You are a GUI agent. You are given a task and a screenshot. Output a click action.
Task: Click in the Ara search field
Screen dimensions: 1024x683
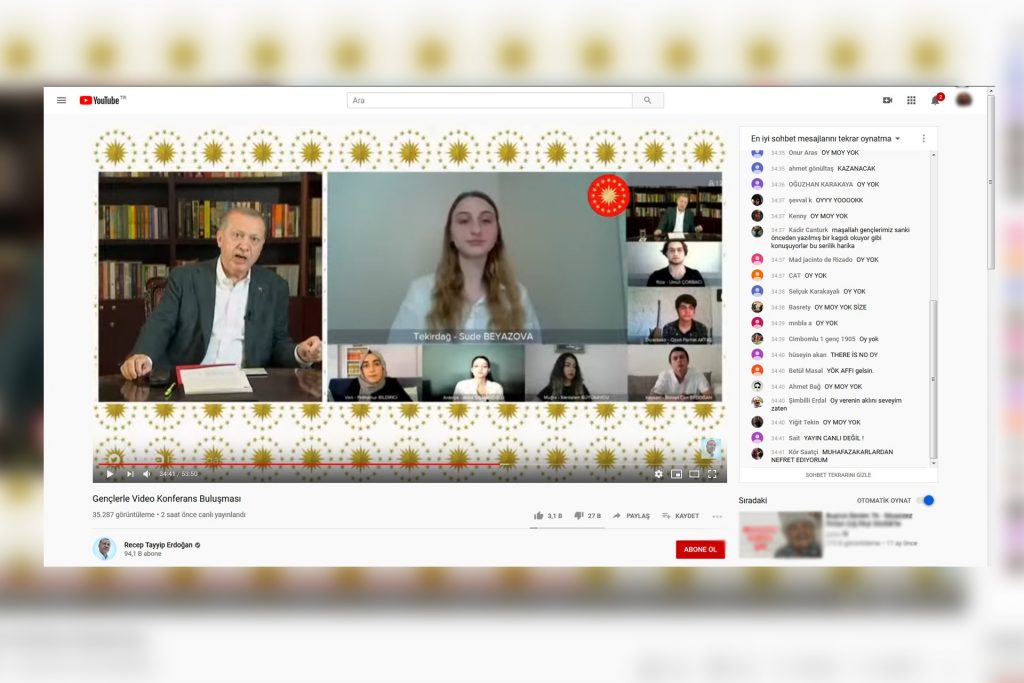(x=489, y=100)
